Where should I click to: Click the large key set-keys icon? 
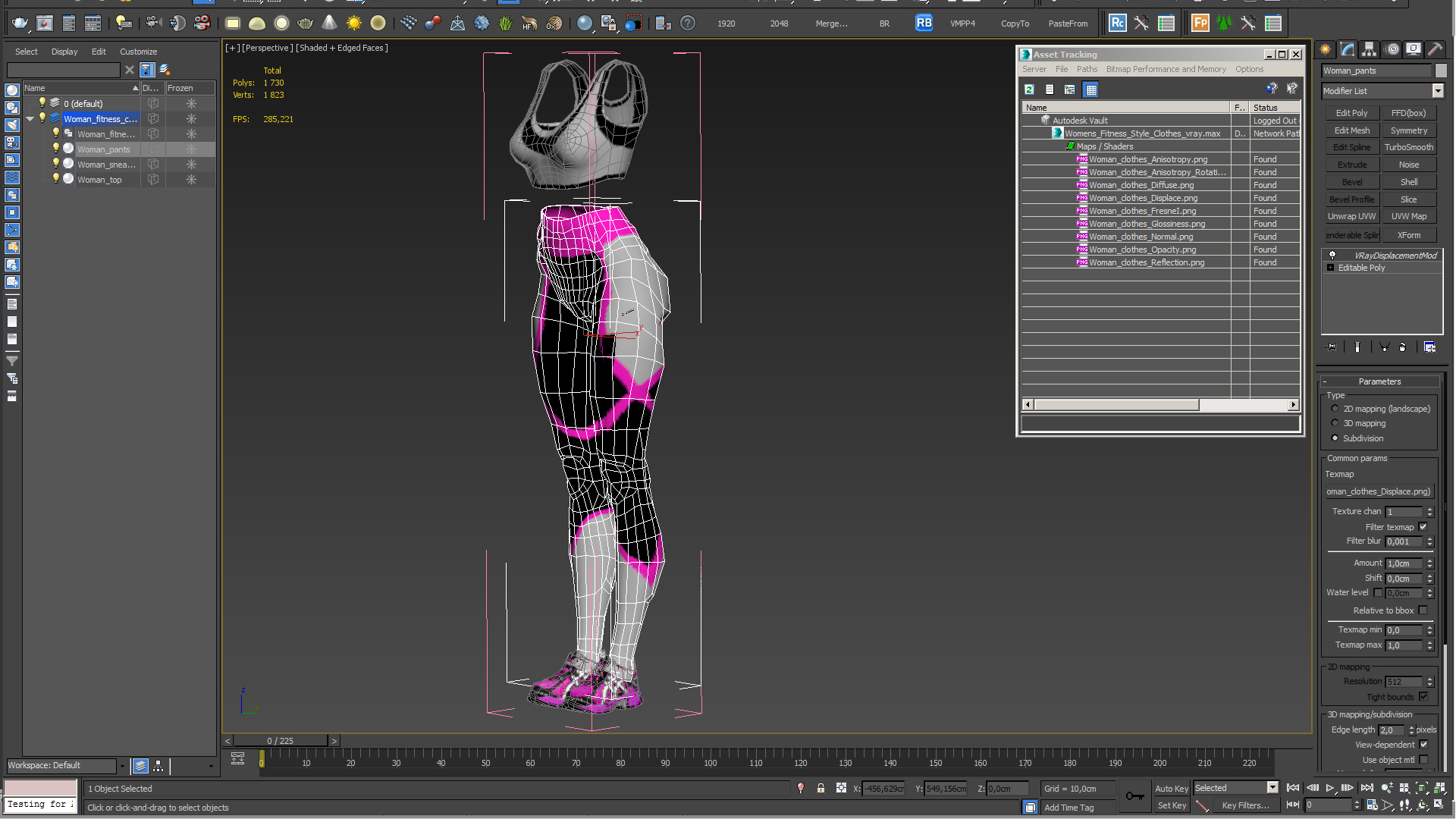pyautogui.click(x=1134, y=796)
